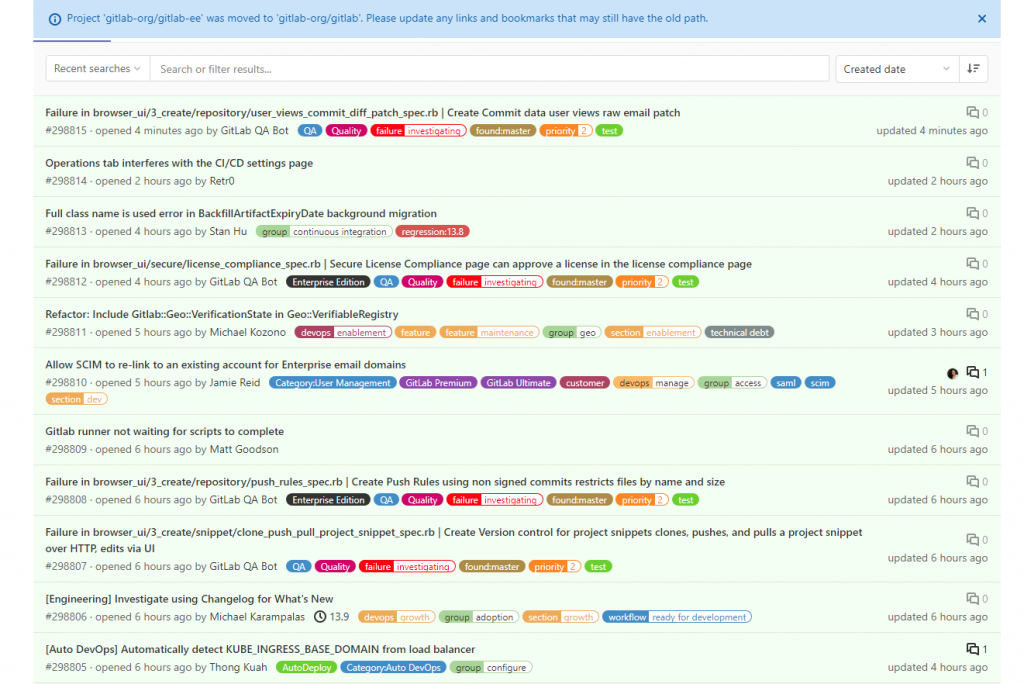Click workflow ready for development label
This screenshot has width=1024, height=684.
tap(677, 617)
